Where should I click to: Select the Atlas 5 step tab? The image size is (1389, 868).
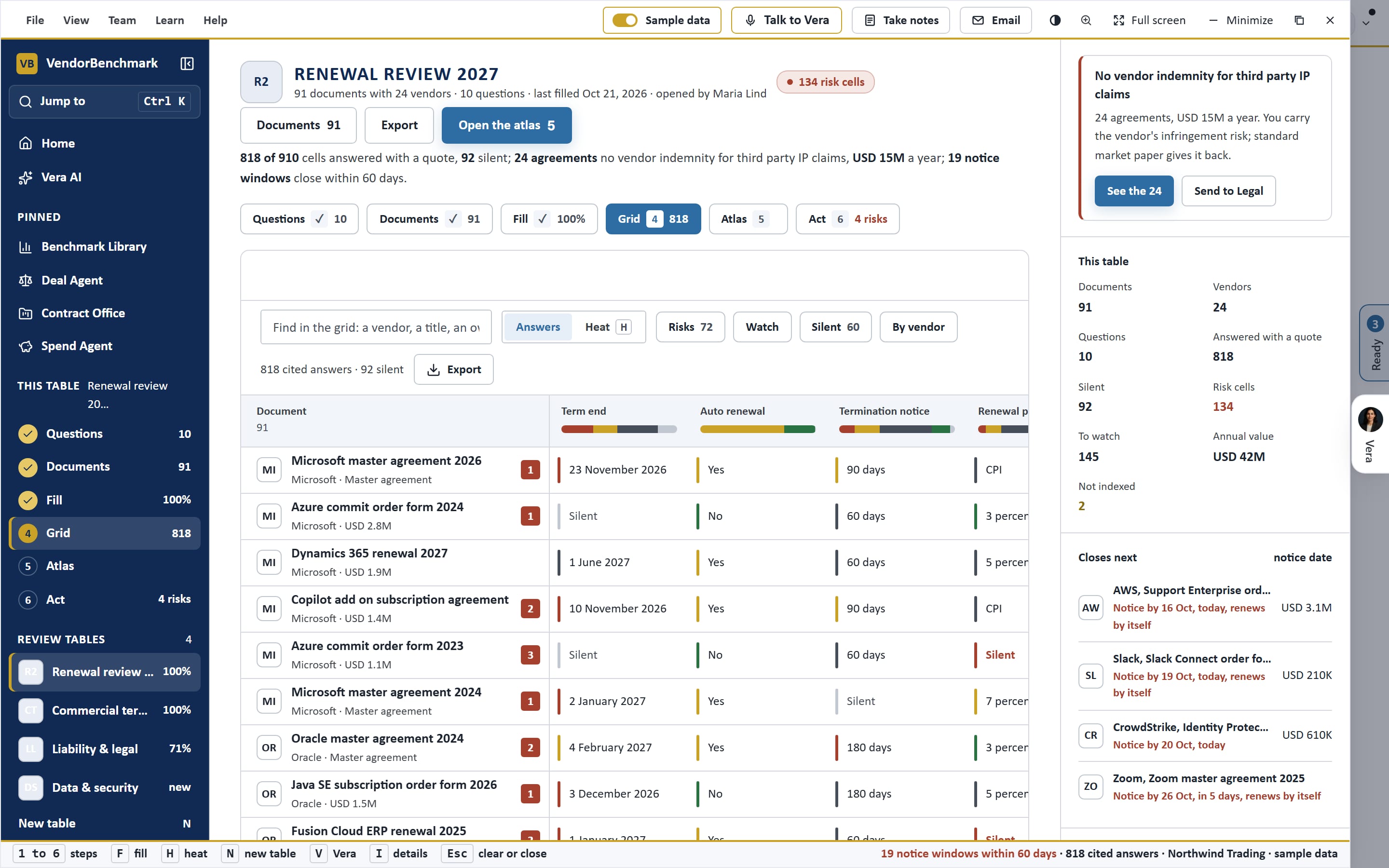click(749, 219)
